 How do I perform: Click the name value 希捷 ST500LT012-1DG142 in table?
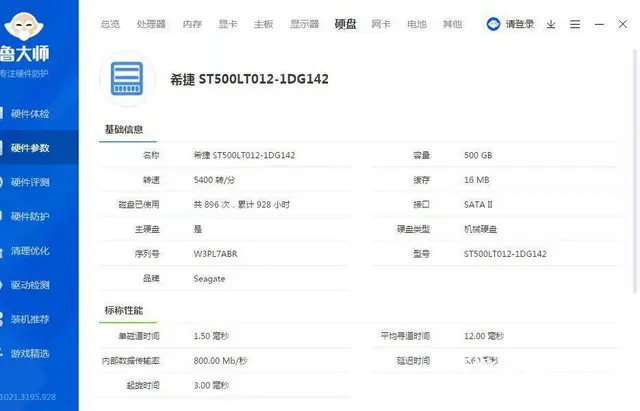point(244,155)
